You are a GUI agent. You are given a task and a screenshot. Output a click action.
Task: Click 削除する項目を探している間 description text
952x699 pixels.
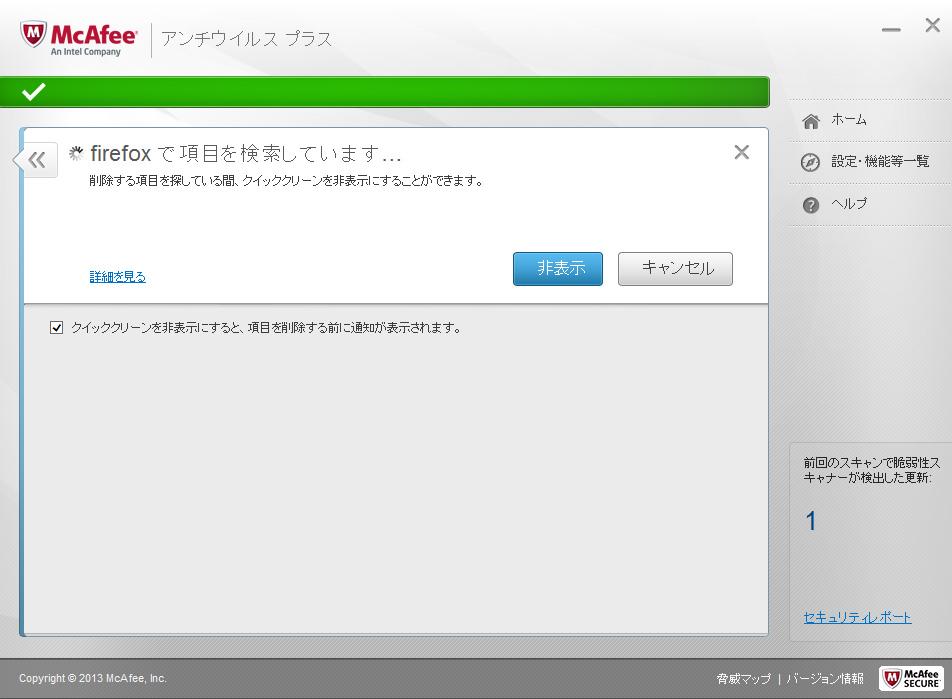(x=286, y=181)
